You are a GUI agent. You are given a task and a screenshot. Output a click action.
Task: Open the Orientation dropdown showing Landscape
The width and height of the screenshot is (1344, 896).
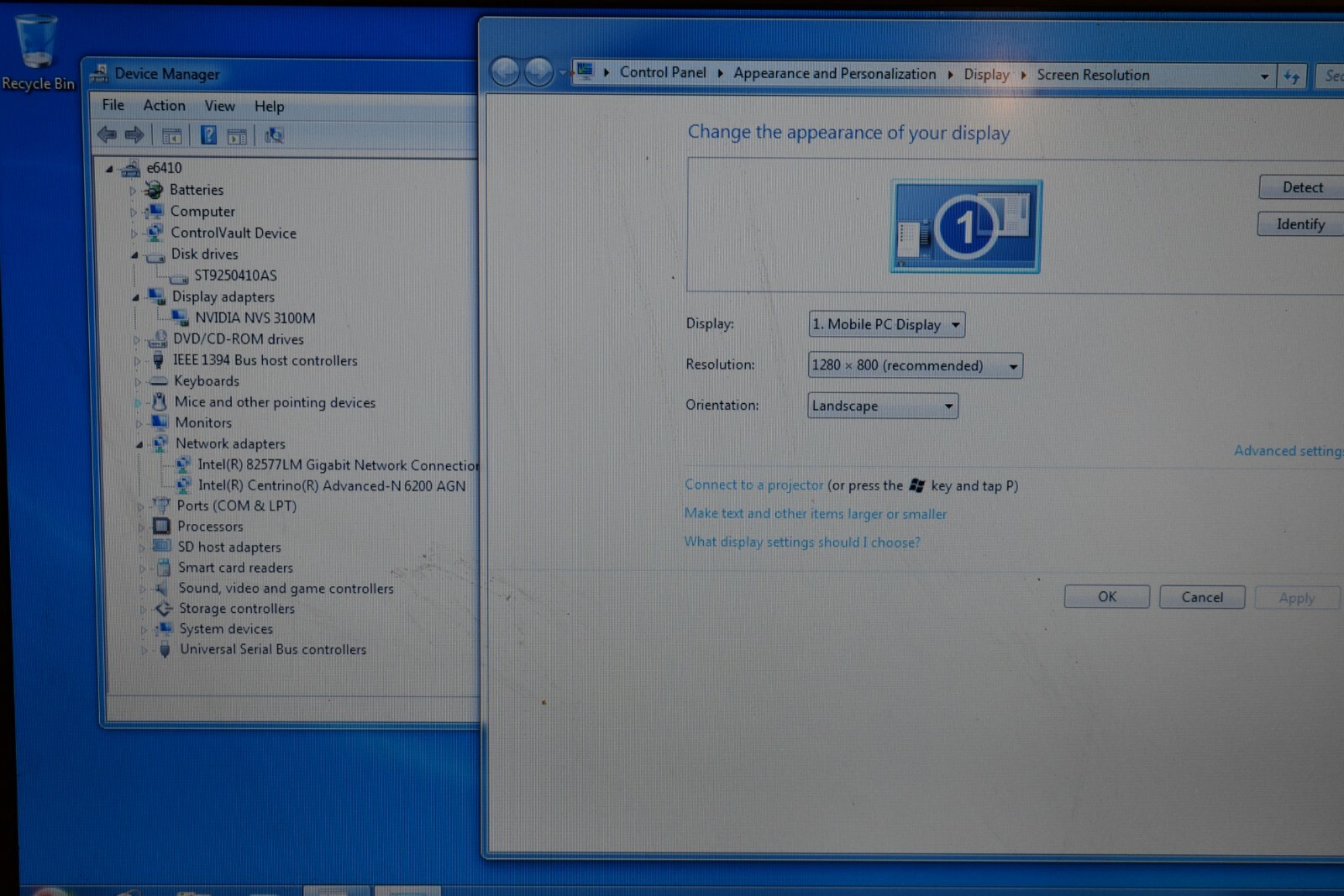pos(882,406)
